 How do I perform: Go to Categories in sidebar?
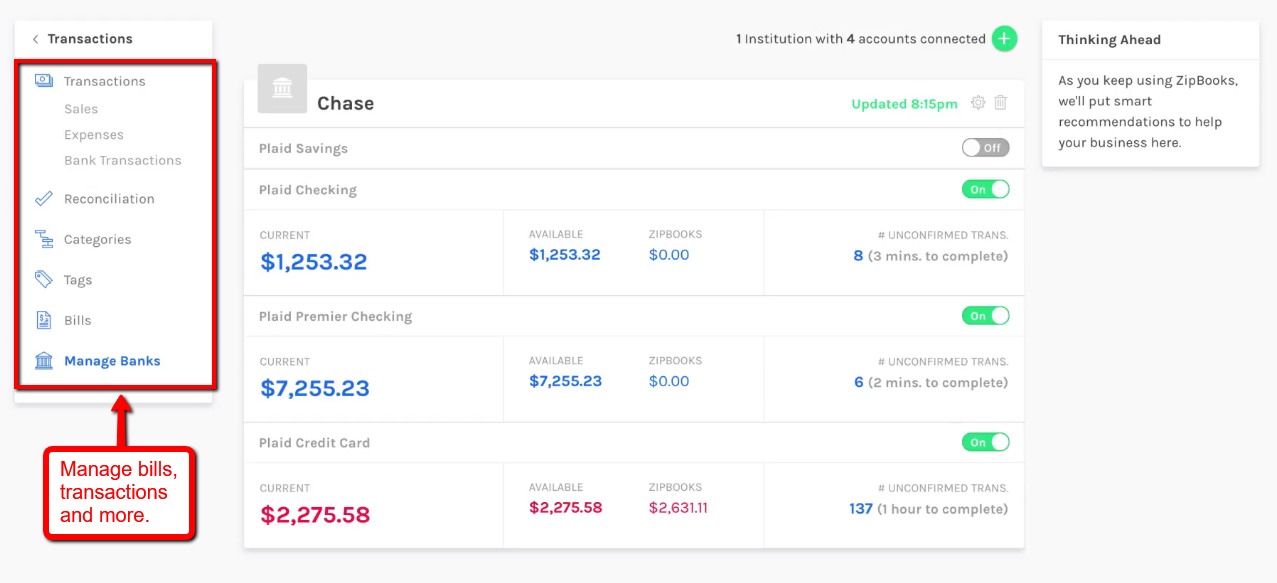(x=98, y=239)
